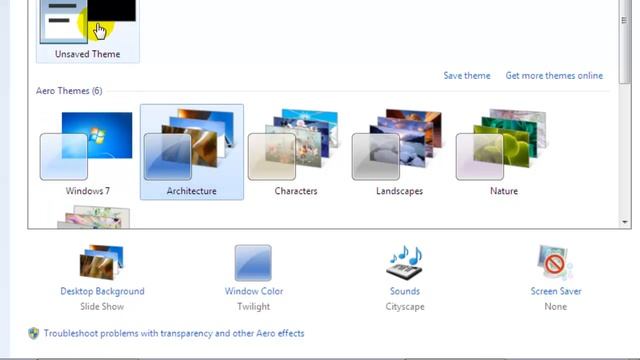Click the Save theme link
The width and height of the screenshot is (640, 360).
pos(467,76)
